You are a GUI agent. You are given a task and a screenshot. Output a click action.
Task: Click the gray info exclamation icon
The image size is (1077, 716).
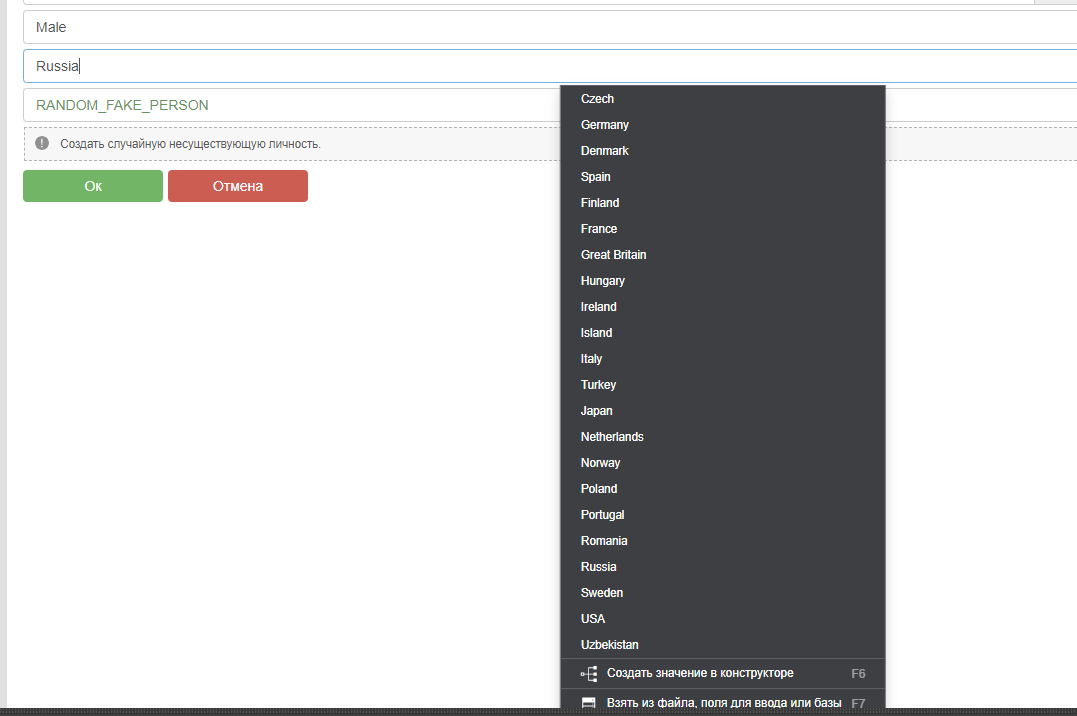pos(42,143)
